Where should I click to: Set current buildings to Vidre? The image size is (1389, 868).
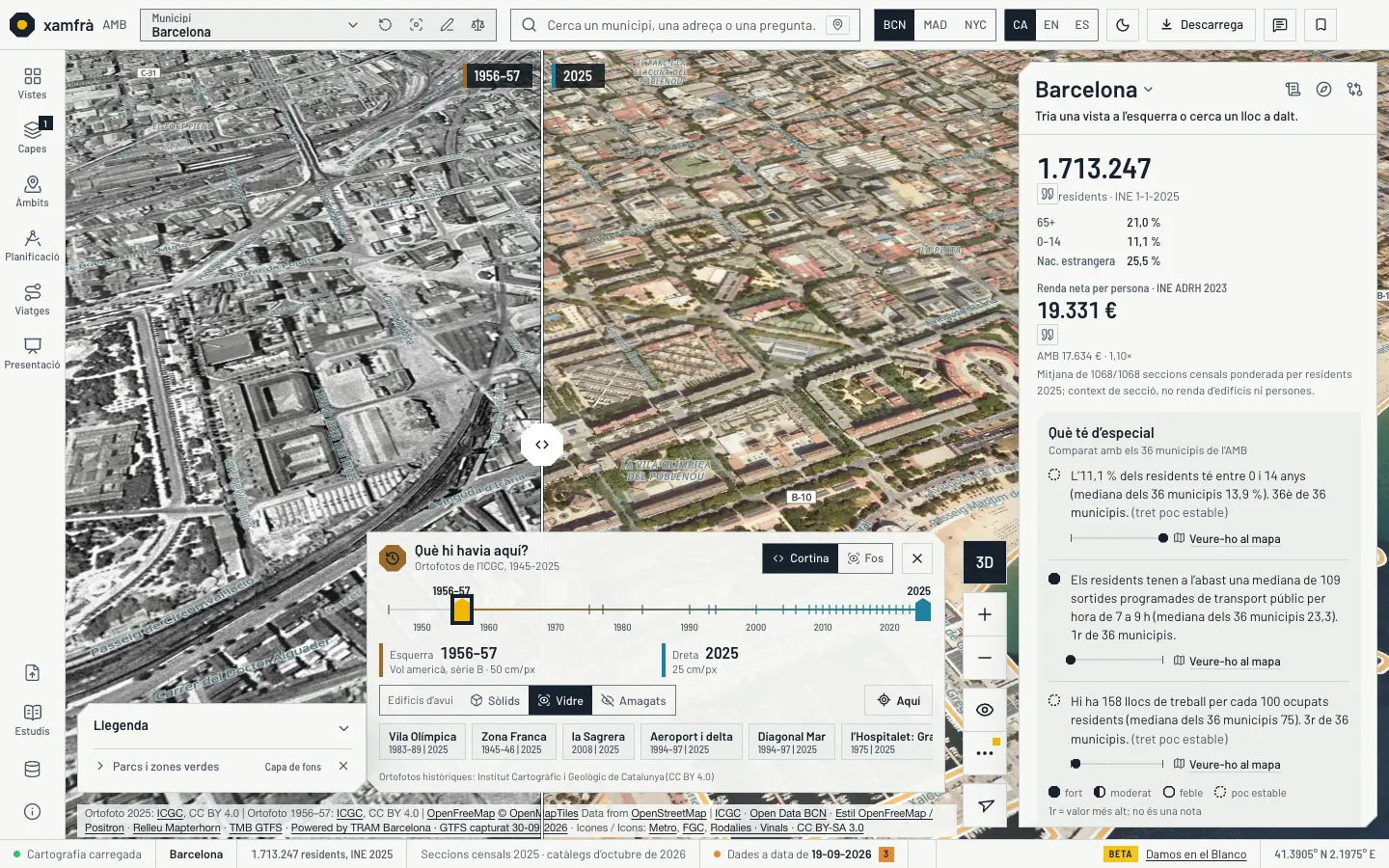pos(560,700)
